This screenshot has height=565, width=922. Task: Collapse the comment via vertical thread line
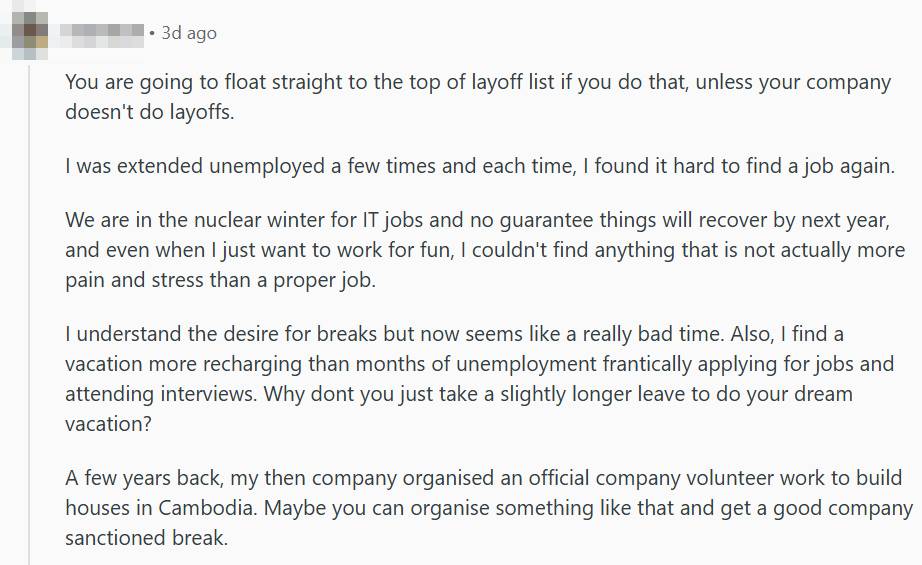(x=30, y=300)
